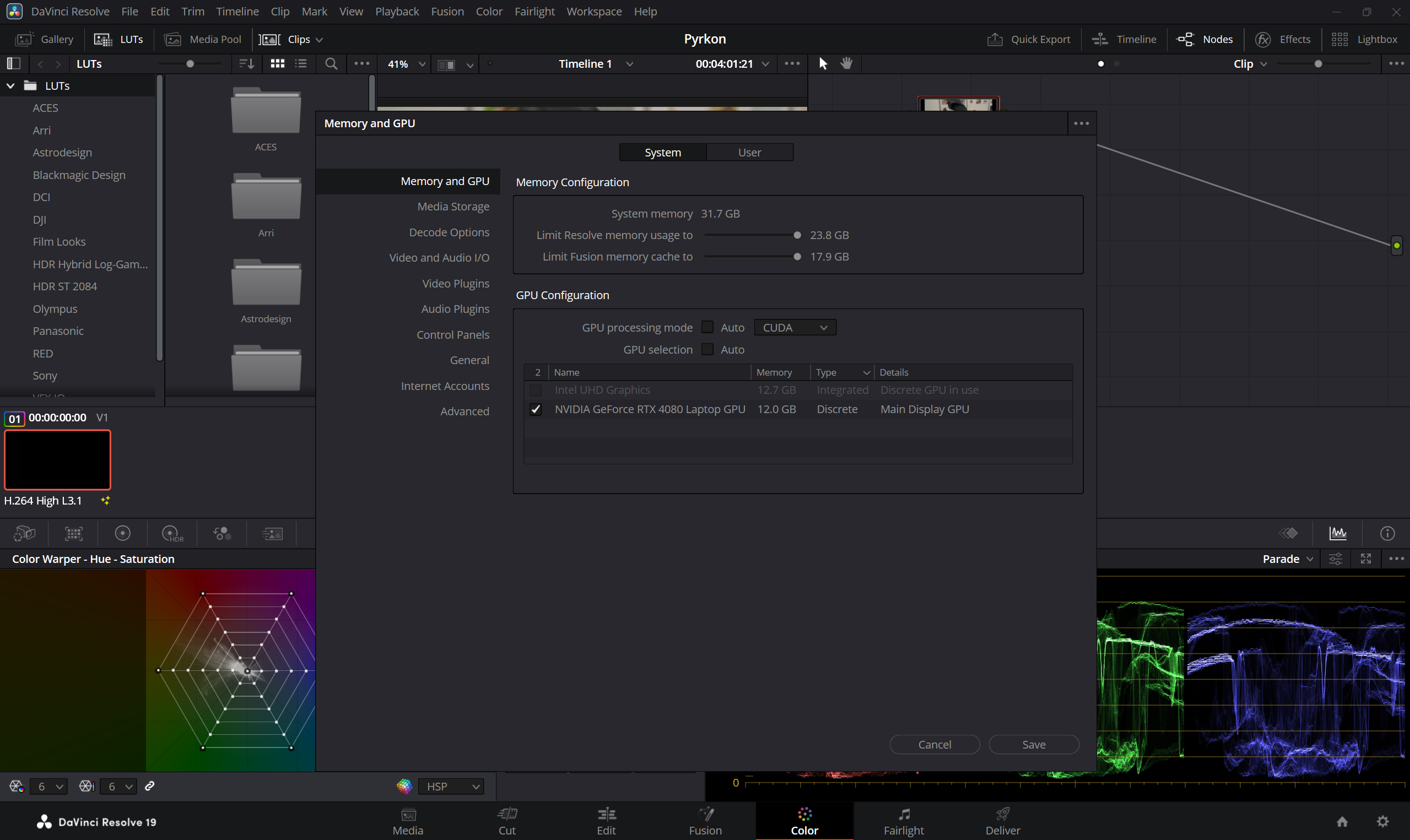This screenshot has width=1410, height=840.
Task: Select the HSP color mode icon
Action: [403, 786]
